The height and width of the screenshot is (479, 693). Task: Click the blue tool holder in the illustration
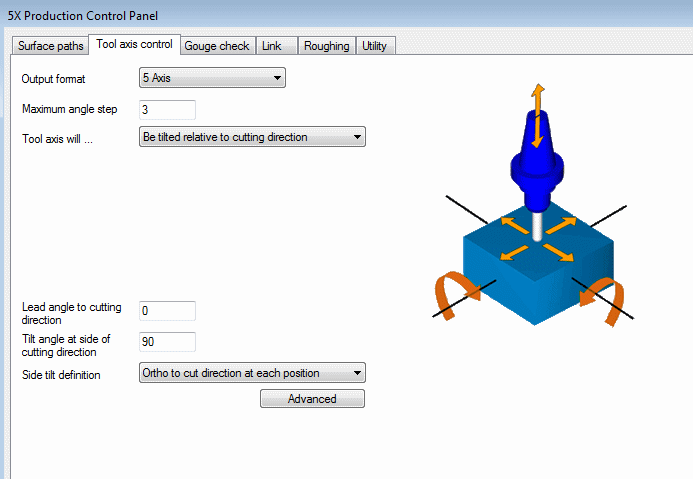pos(537,160)
